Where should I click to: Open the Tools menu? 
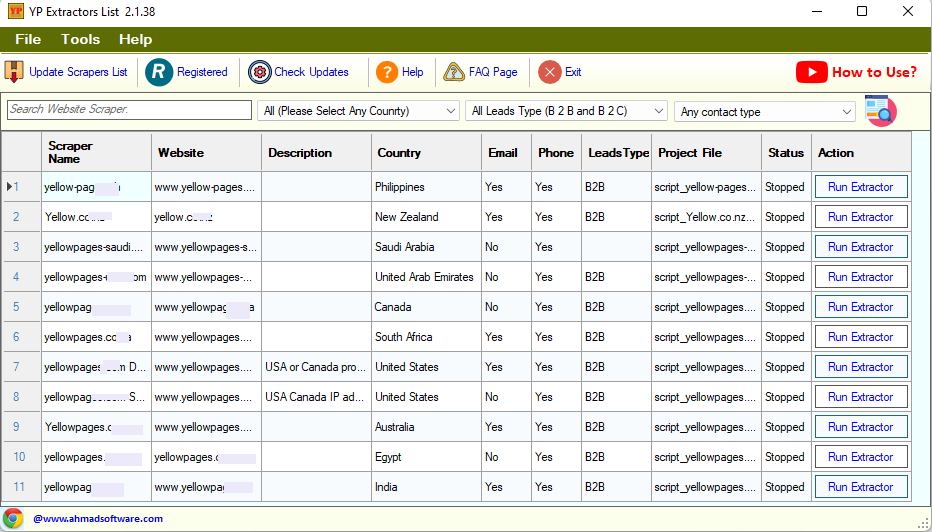point(80,39)
